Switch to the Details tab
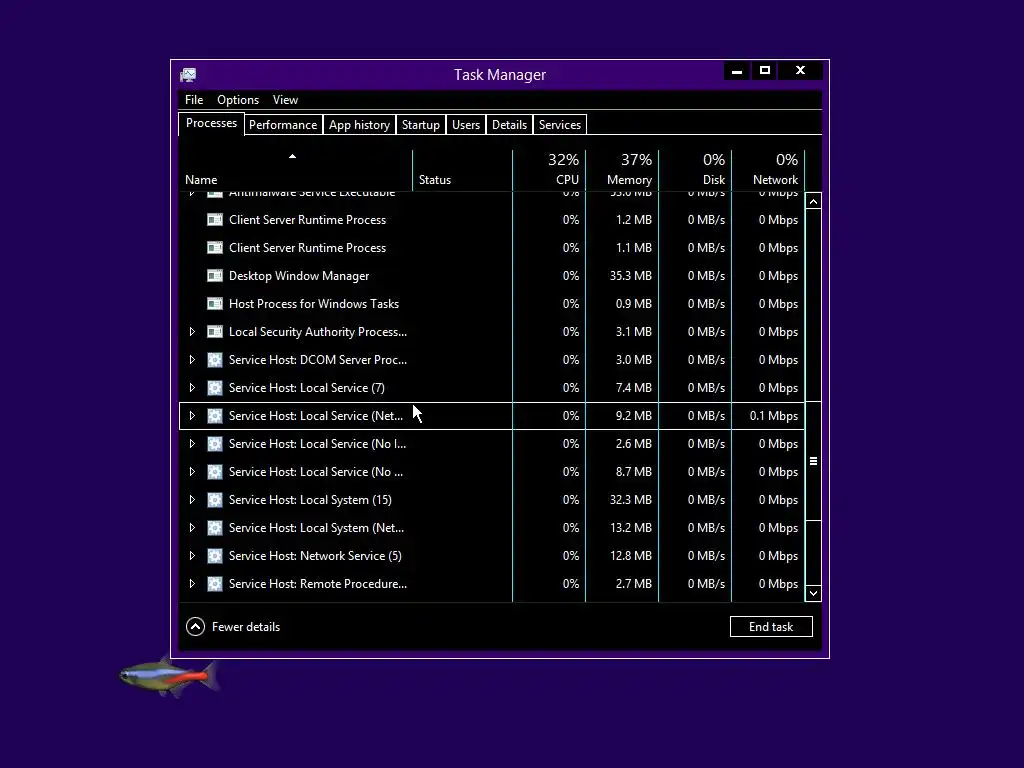Viewport: 1024px width, 768px height. [x=509, y=125]
